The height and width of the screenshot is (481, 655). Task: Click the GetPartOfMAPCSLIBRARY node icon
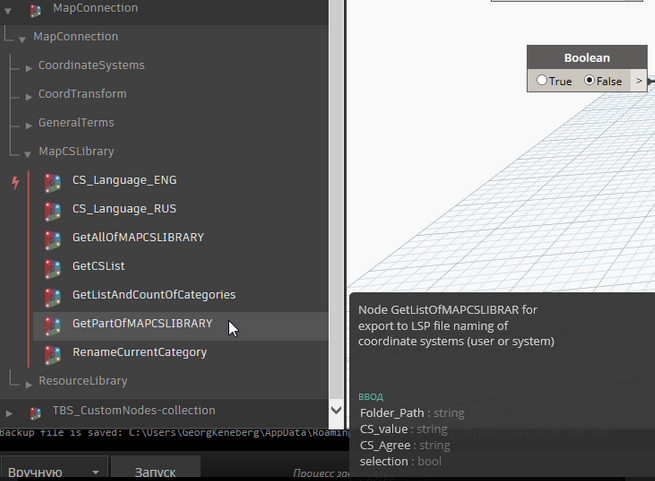[53, 324]
